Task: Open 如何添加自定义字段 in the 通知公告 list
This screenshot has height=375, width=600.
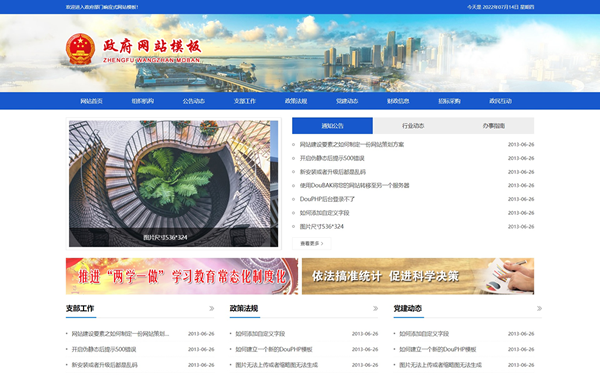Action: pos(324,213)
